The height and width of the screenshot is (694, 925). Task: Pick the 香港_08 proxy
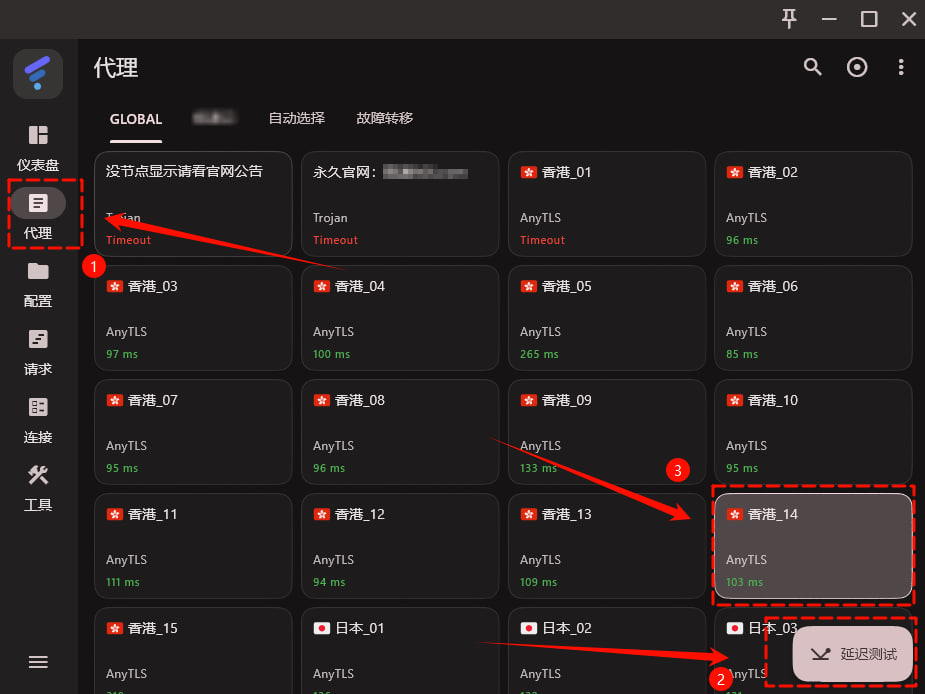click(x=400, y=432)
